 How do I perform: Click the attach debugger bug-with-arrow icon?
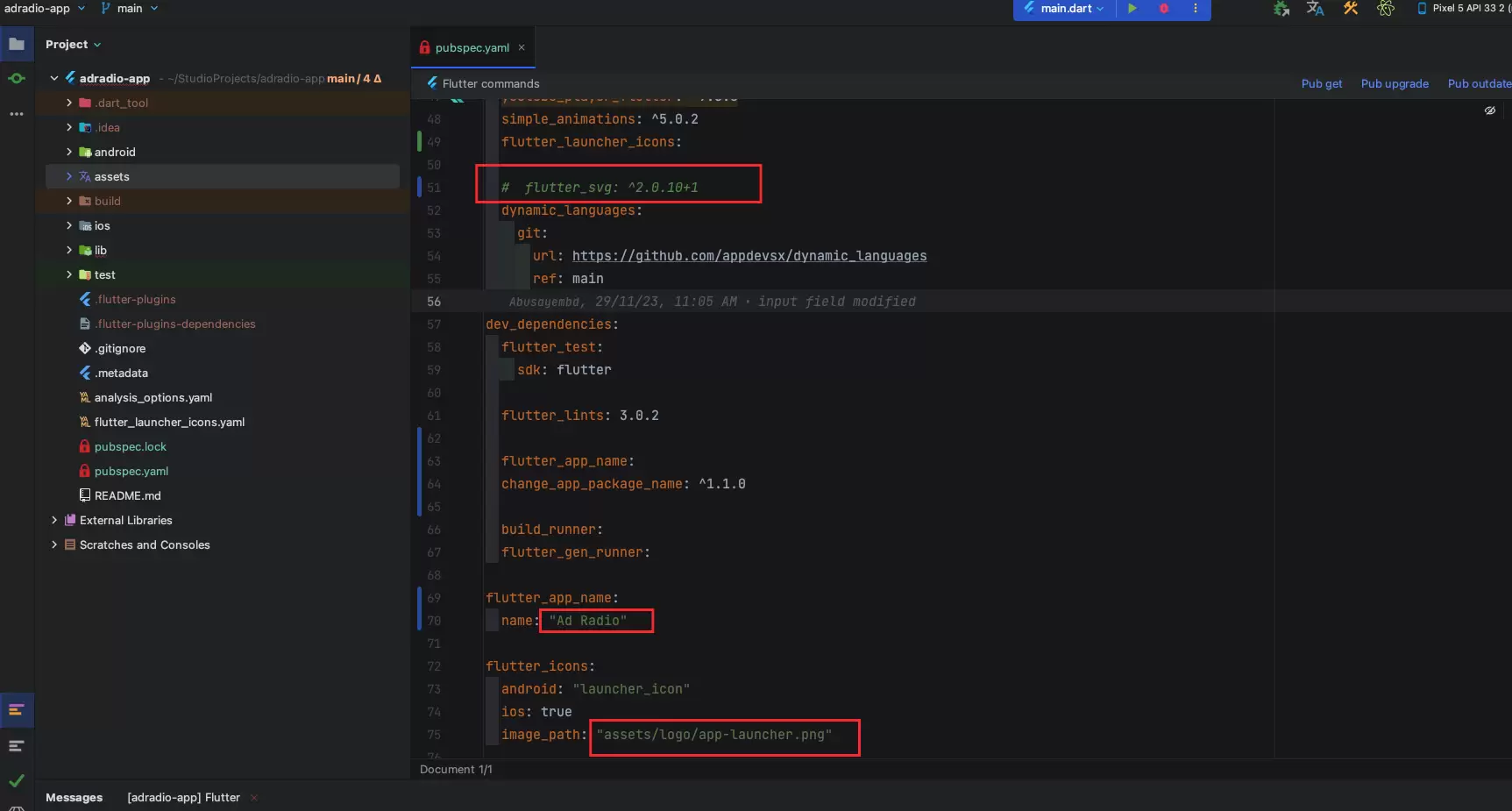pyautogui.click(x=1281, y=9)
